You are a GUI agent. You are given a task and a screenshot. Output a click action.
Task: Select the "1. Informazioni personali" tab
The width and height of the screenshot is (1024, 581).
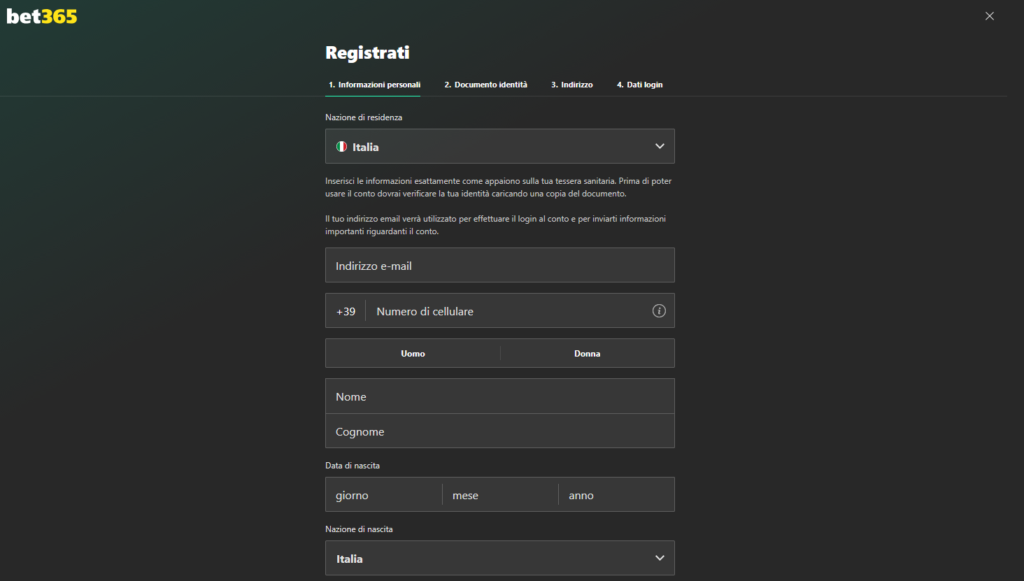coord(373,85)
